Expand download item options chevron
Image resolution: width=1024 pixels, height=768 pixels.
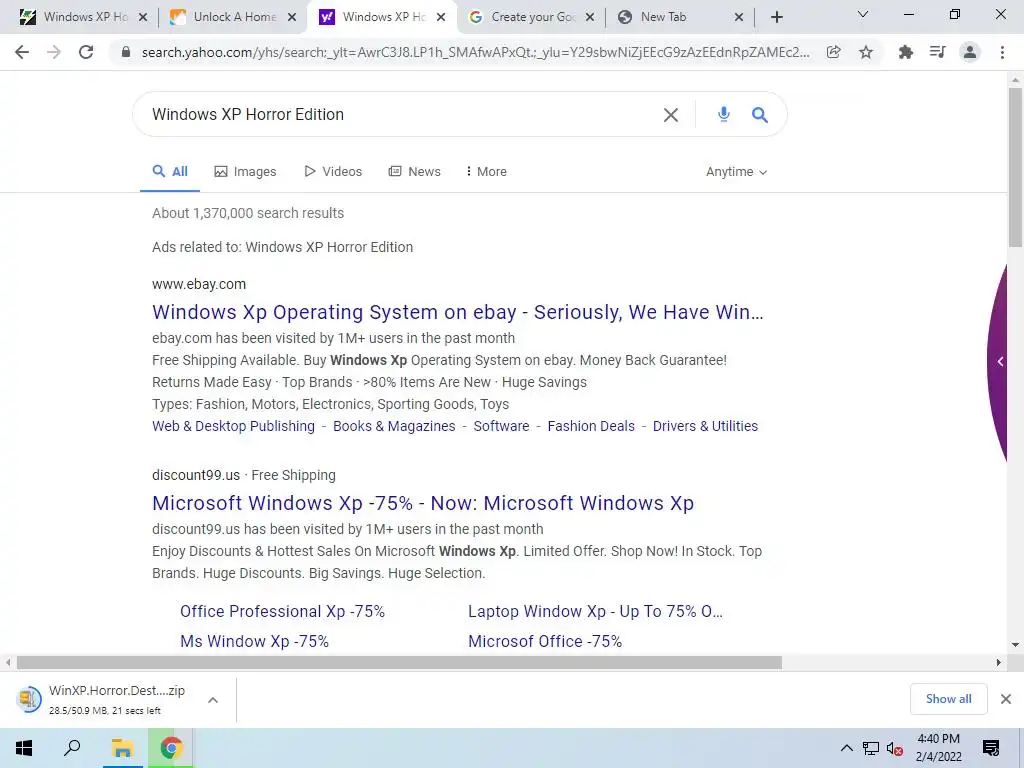pyautogui.click(x=213, y=699)
